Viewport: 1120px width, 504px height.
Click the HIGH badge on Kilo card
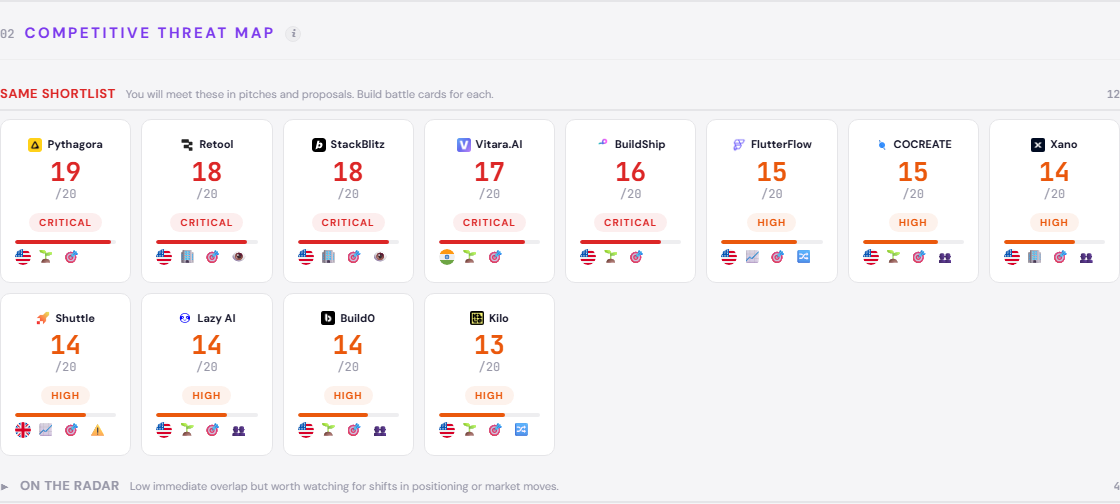coord(489,395)
